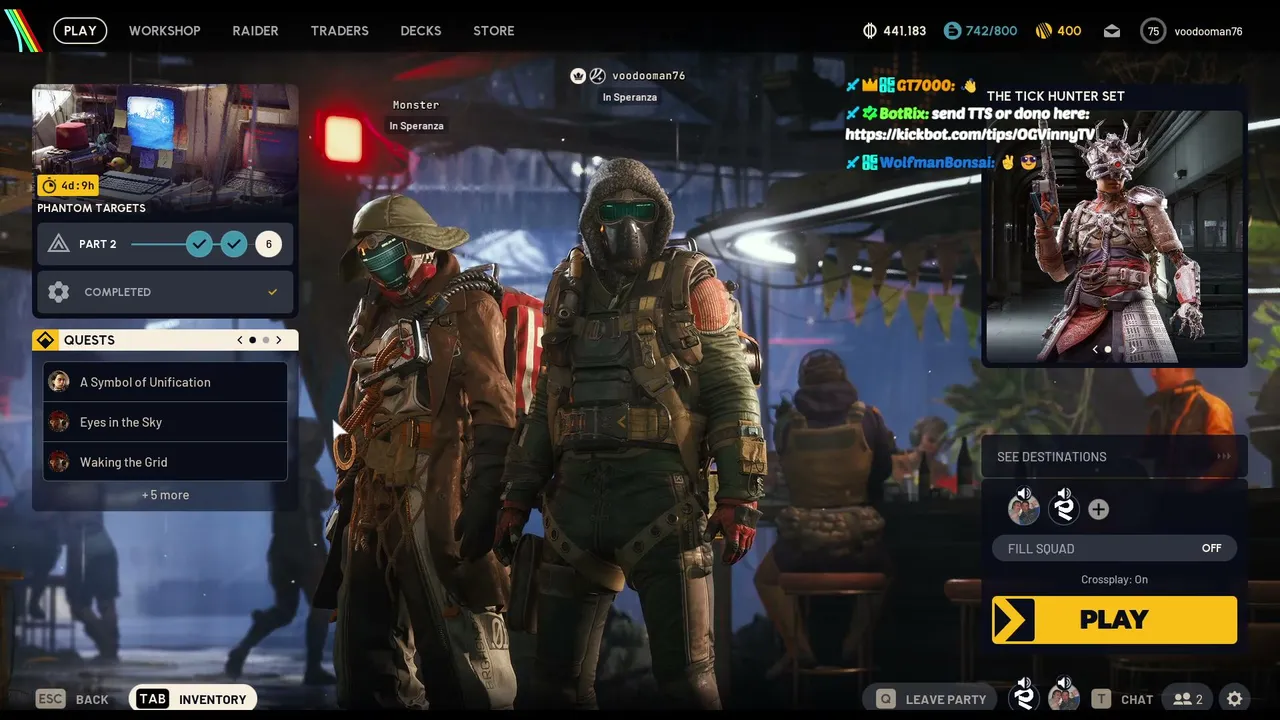Click the gear-cog icon beside COMPLETED
Viewport: 1280px width, 720px height.
59,292
